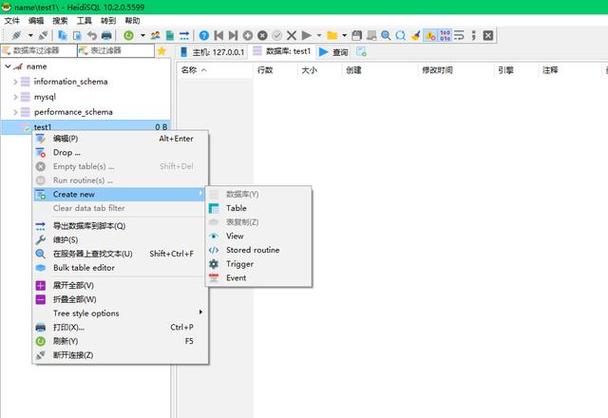
Task: Click the semicolon delimiter toolbar icon
Action: [473, 36]
